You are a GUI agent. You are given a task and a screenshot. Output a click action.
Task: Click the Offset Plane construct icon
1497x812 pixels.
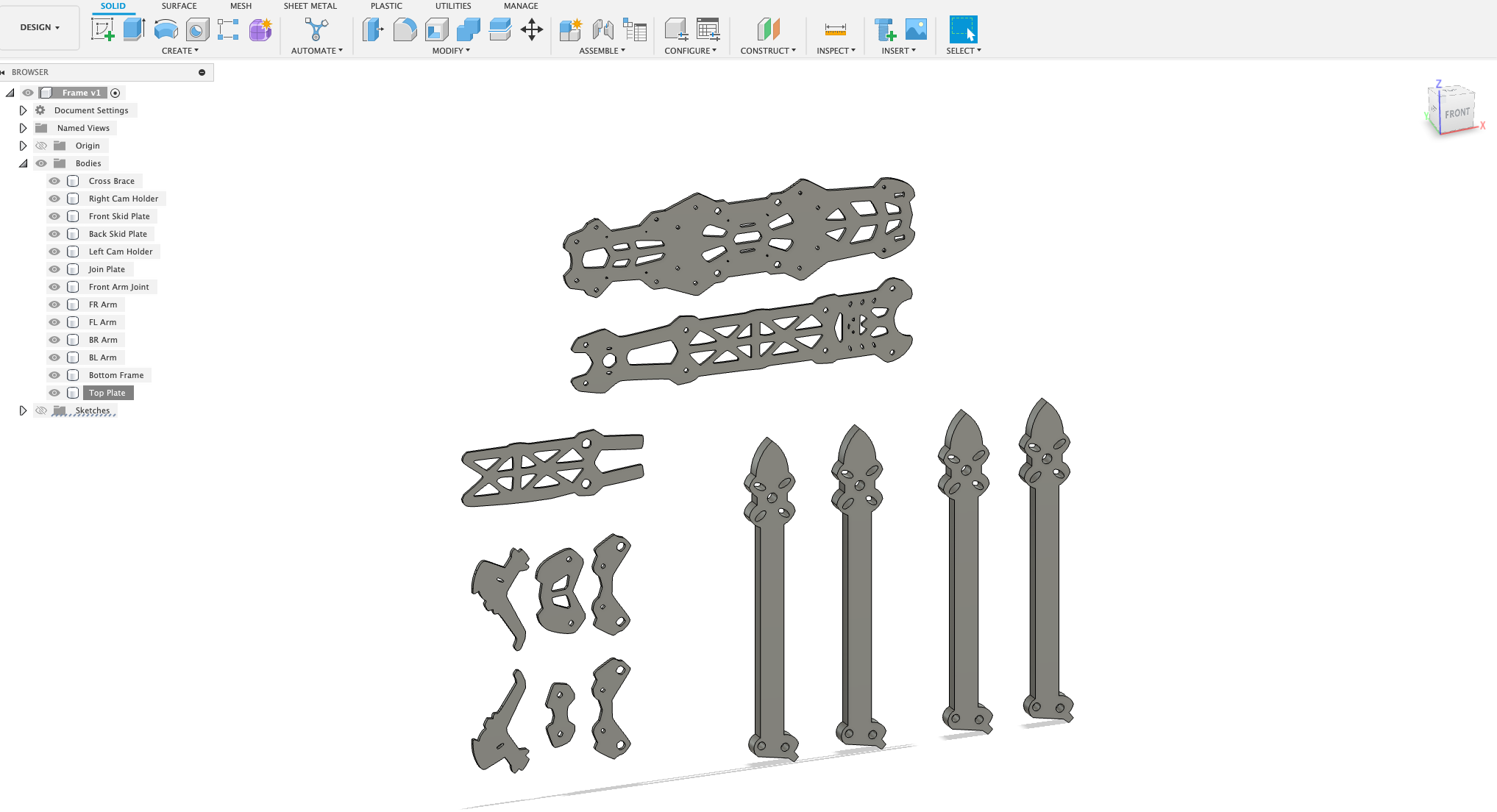[768, 29]
